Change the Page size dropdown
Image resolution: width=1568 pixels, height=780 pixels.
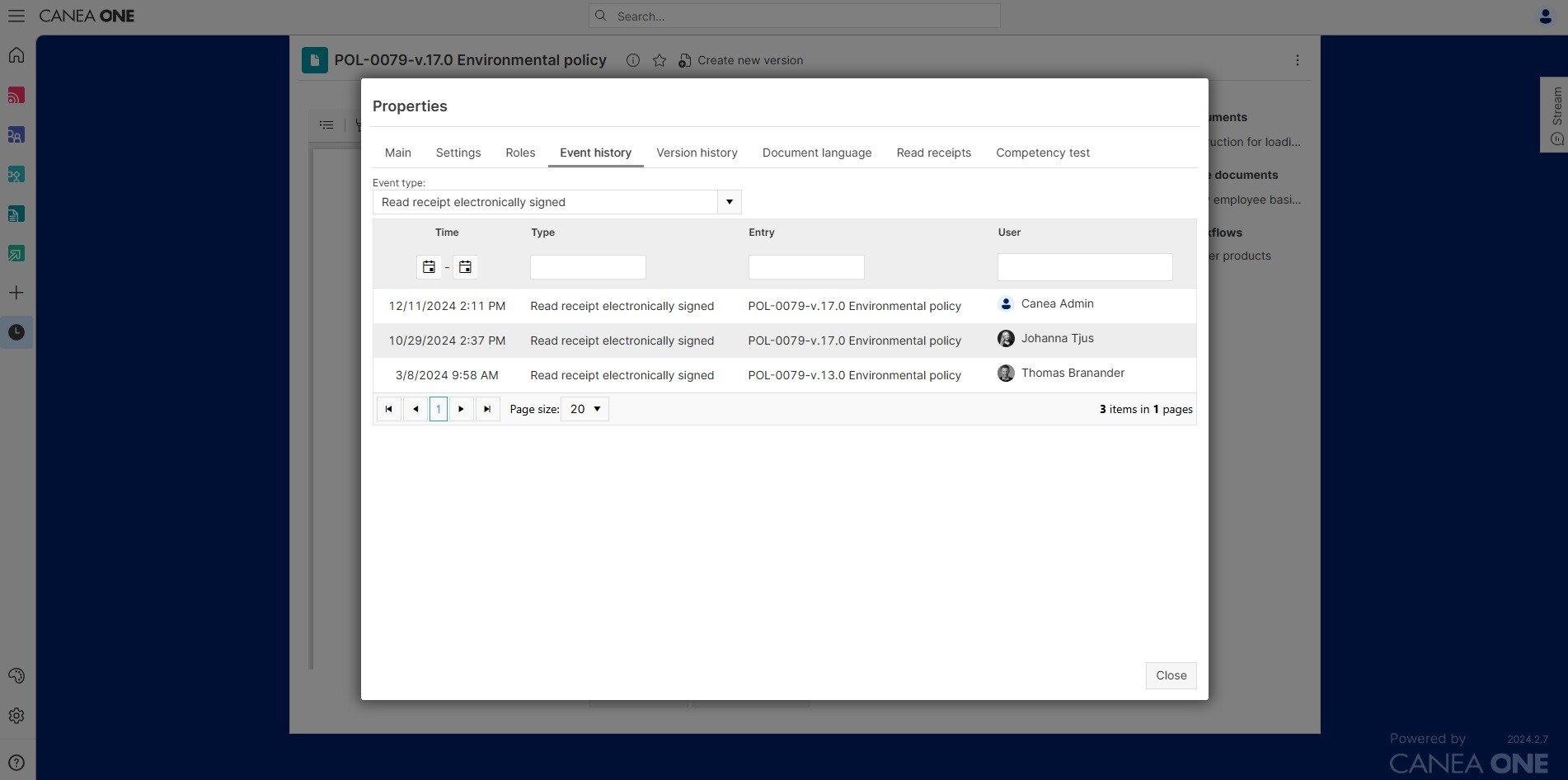[584, 409]
